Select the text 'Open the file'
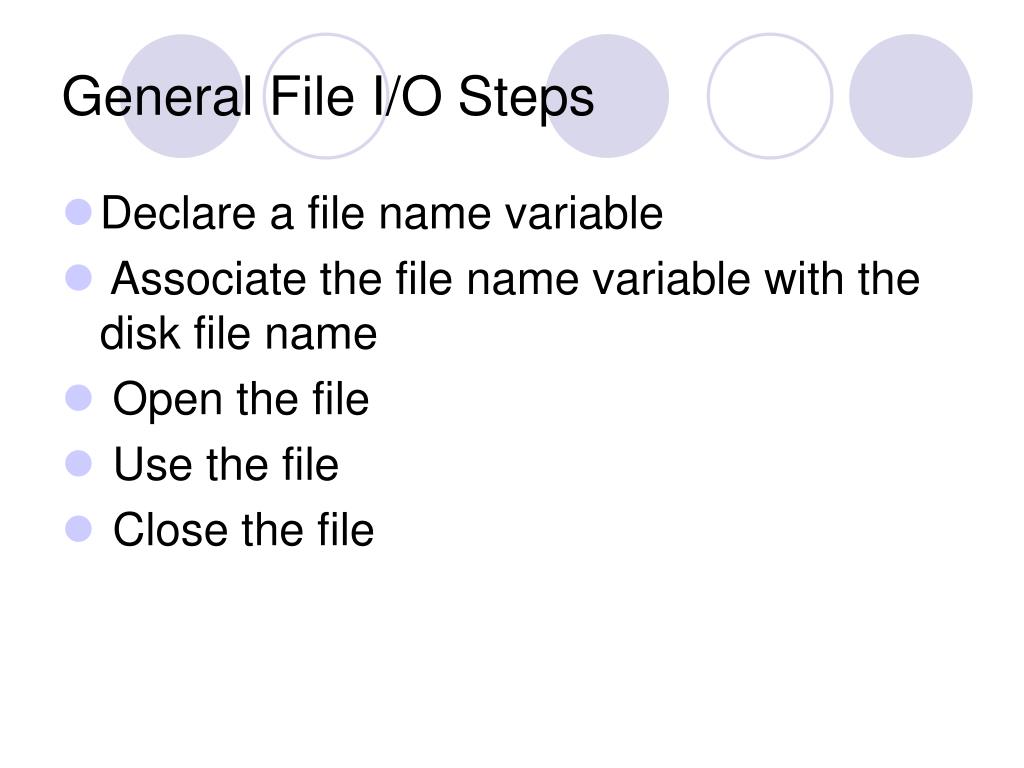The height and width of the screenshot is (768, 1024). point(241,400)
